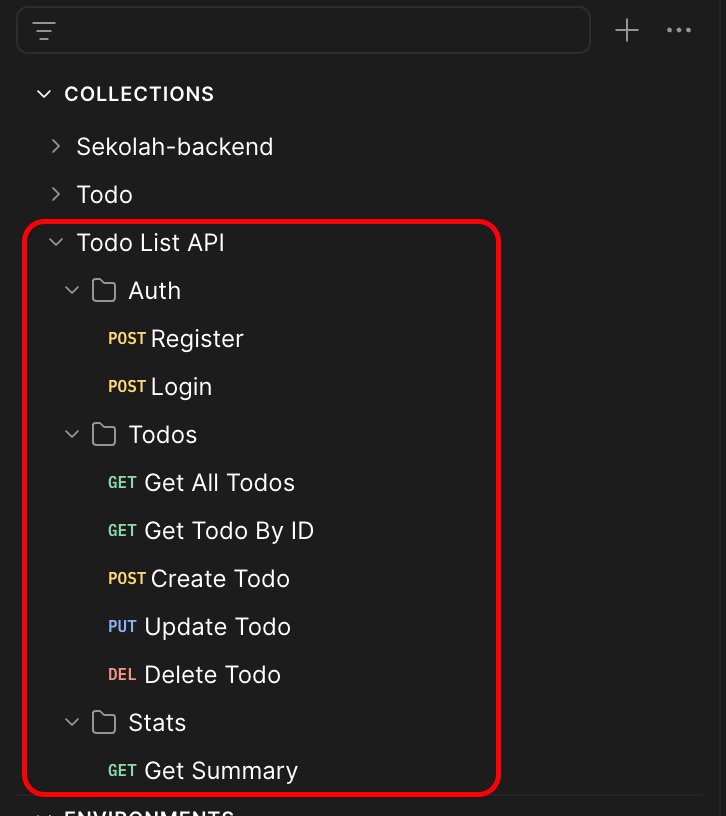
Task: Open the POST Register request
Action: [176, 339]
